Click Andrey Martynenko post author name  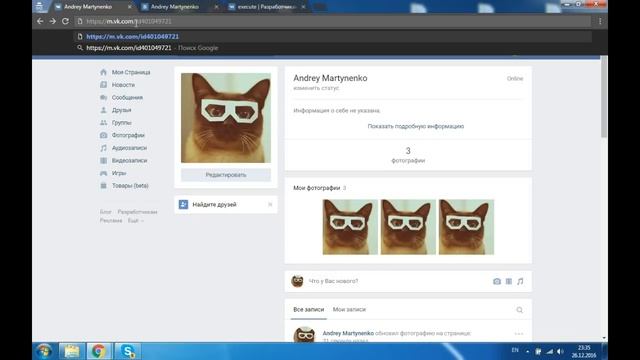pos(348,333)
